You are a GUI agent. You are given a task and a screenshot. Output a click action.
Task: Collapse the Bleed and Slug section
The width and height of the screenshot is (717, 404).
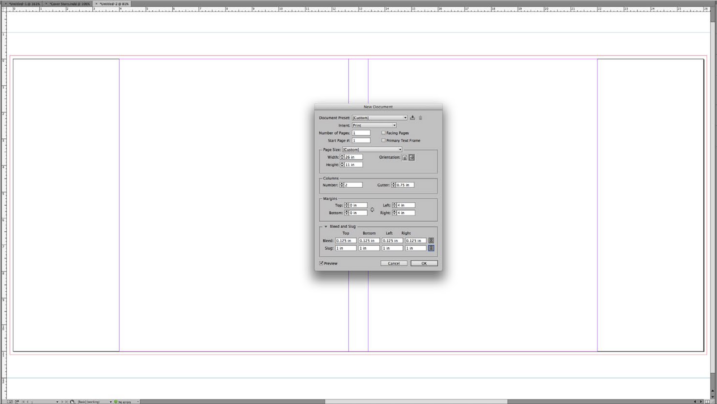326,226
